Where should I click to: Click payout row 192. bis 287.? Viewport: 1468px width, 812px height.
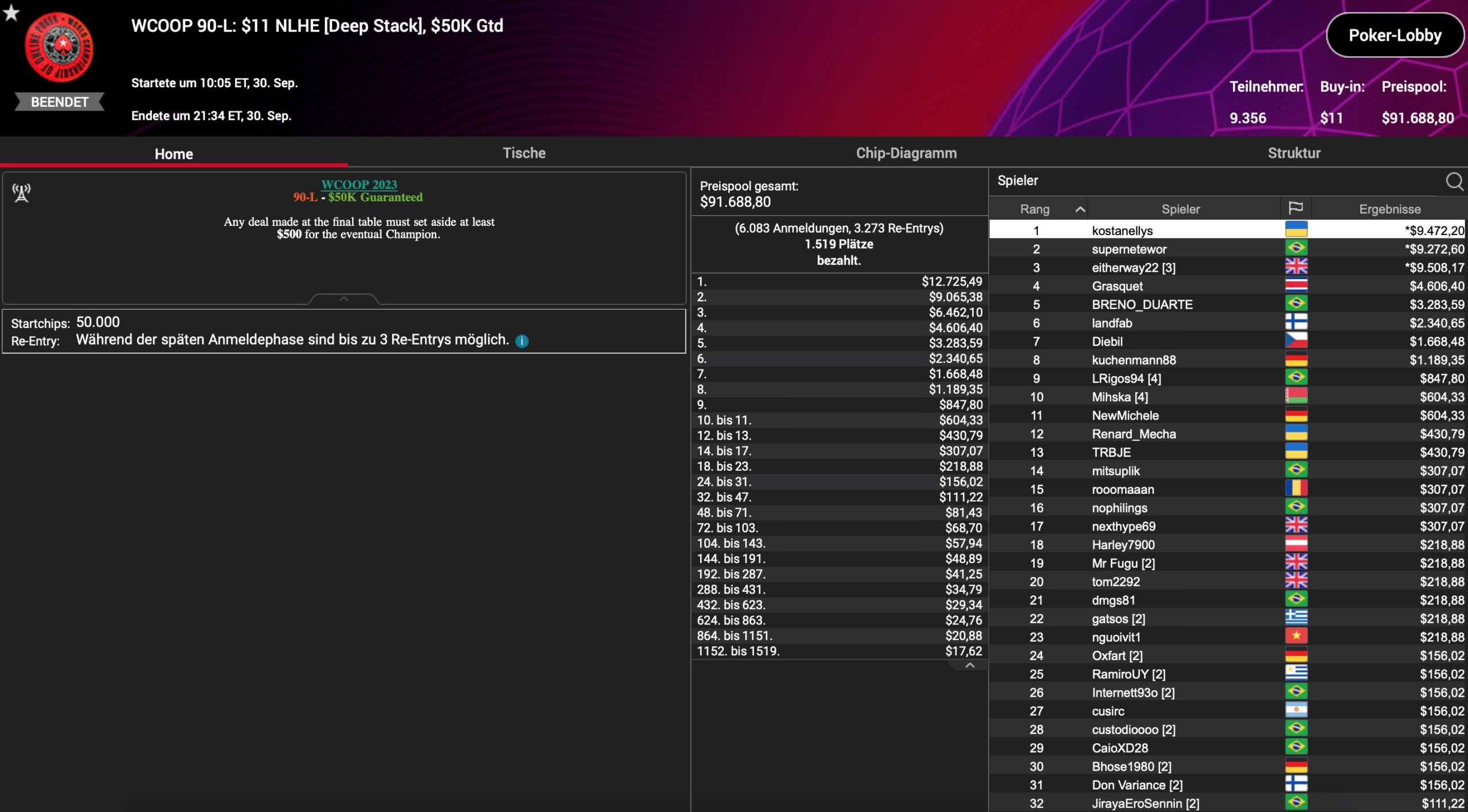[840, 573]
